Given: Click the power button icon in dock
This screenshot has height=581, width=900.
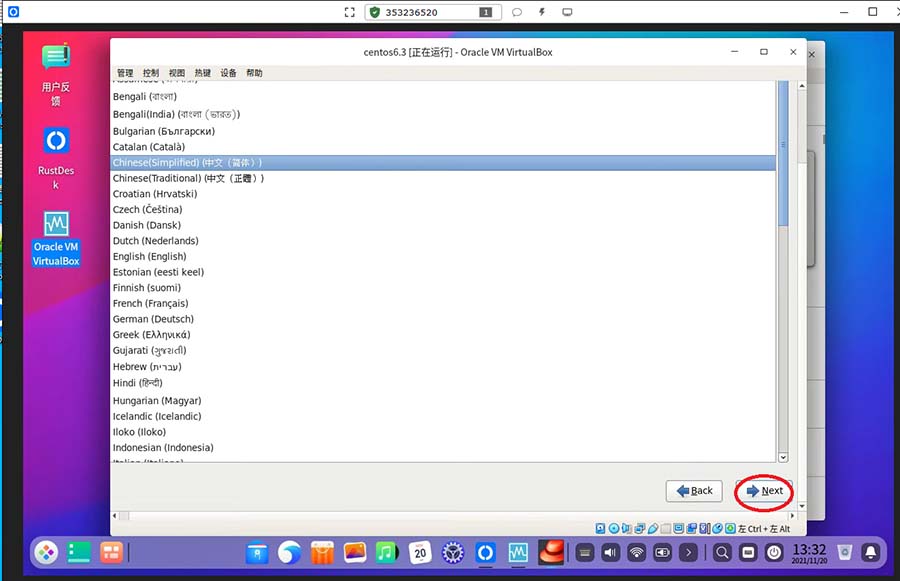Looking at the screenshot, I should point(774,553).
